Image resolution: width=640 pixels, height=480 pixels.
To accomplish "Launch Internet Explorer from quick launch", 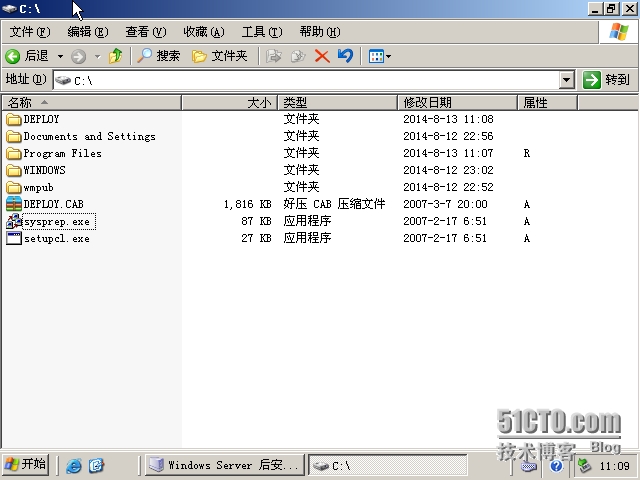I will click(74, 465).
